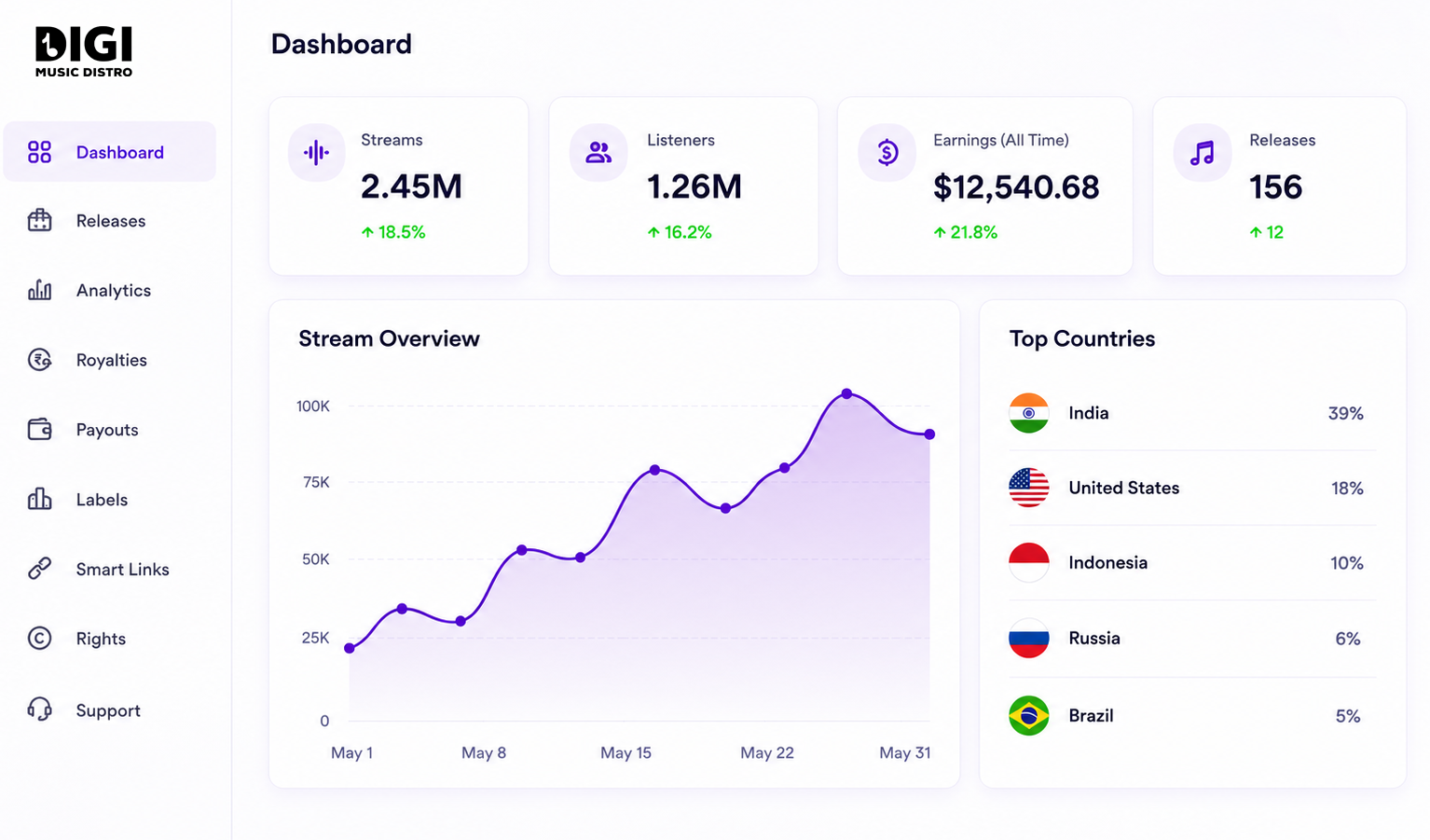This screenshot has height=840, width=1430.
Task: Click the Royalties rupee coin icon
Action: pyautogui.click(x=39, y=360)
